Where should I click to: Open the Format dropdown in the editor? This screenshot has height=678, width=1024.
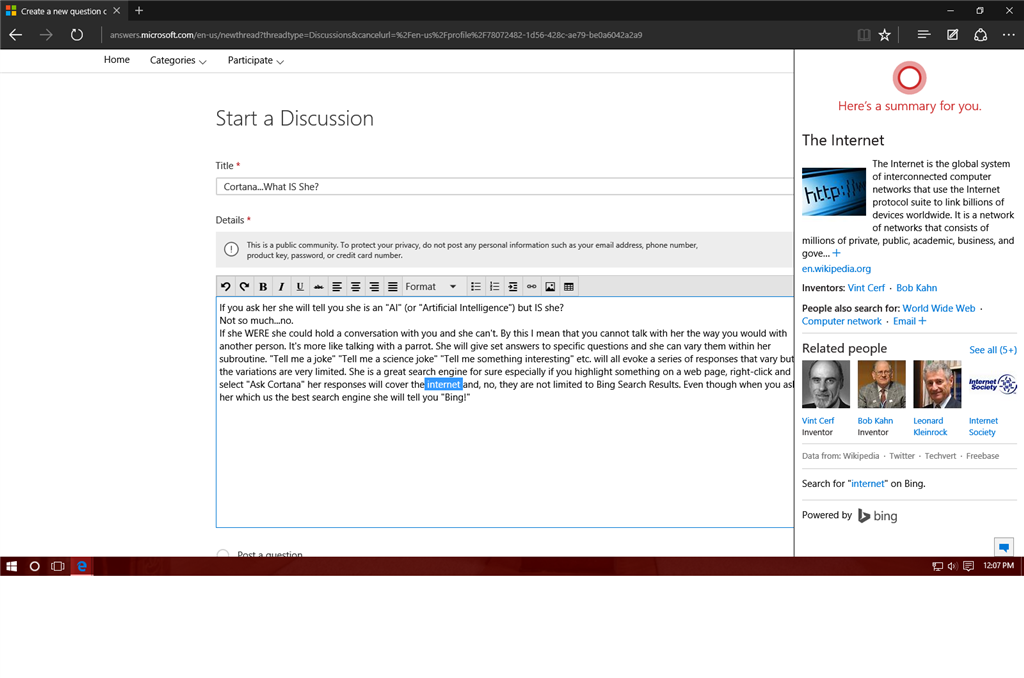(431, 286)
